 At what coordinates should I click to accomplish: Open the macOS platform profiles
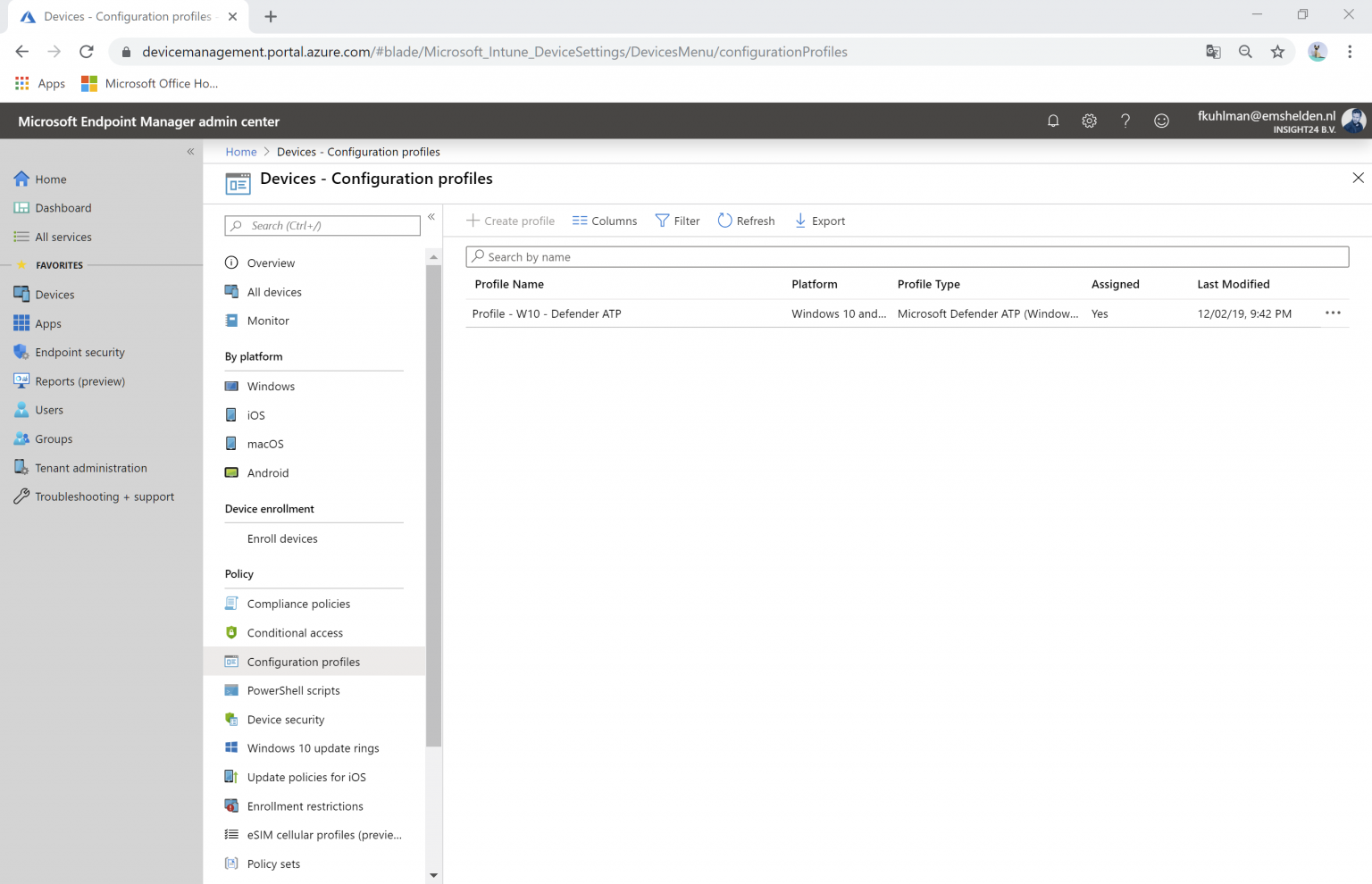click(x=264, y=444)
